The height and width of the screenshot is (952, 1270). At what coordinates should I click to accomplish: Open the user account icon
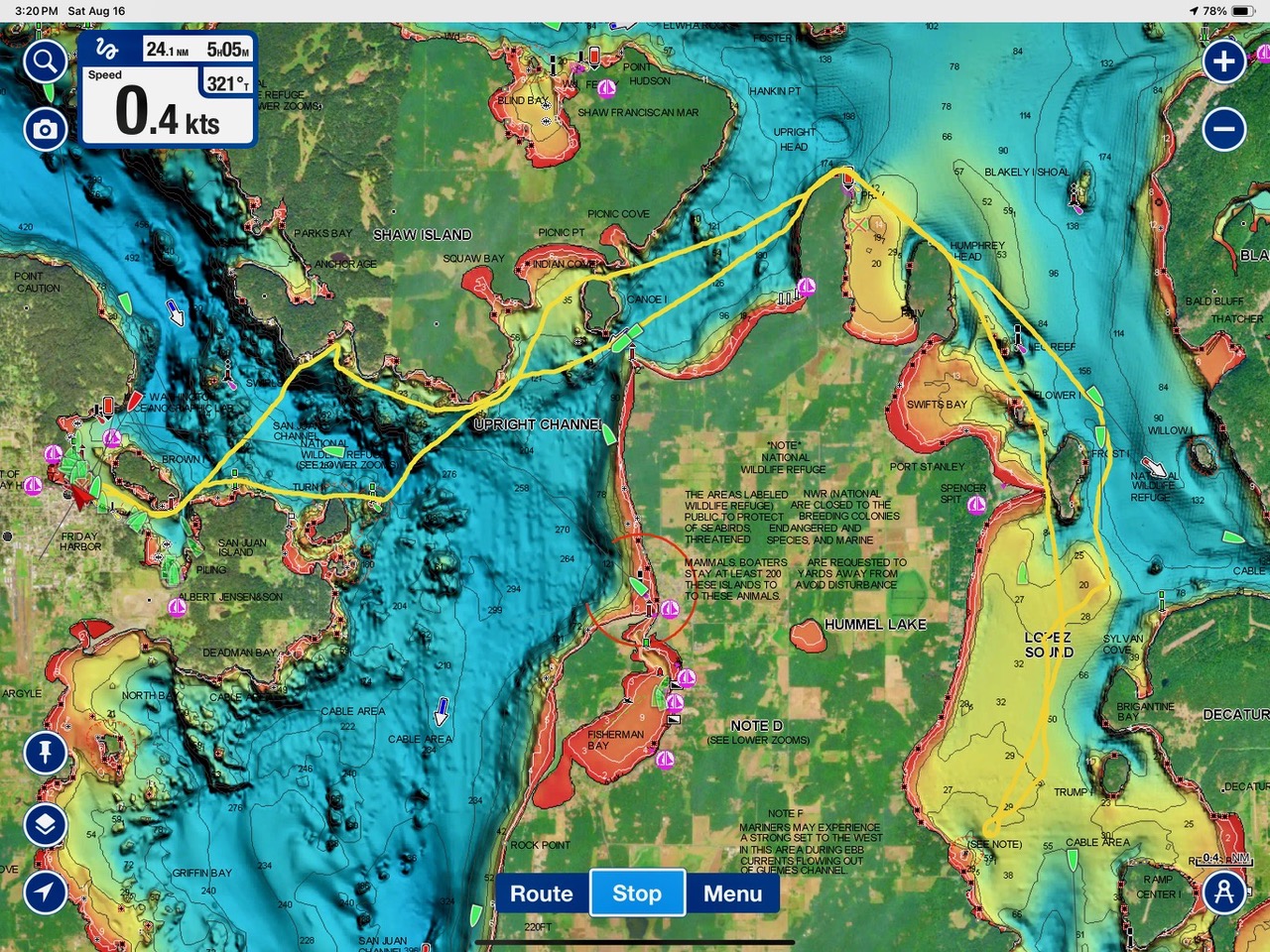(x=1224, y=892)
